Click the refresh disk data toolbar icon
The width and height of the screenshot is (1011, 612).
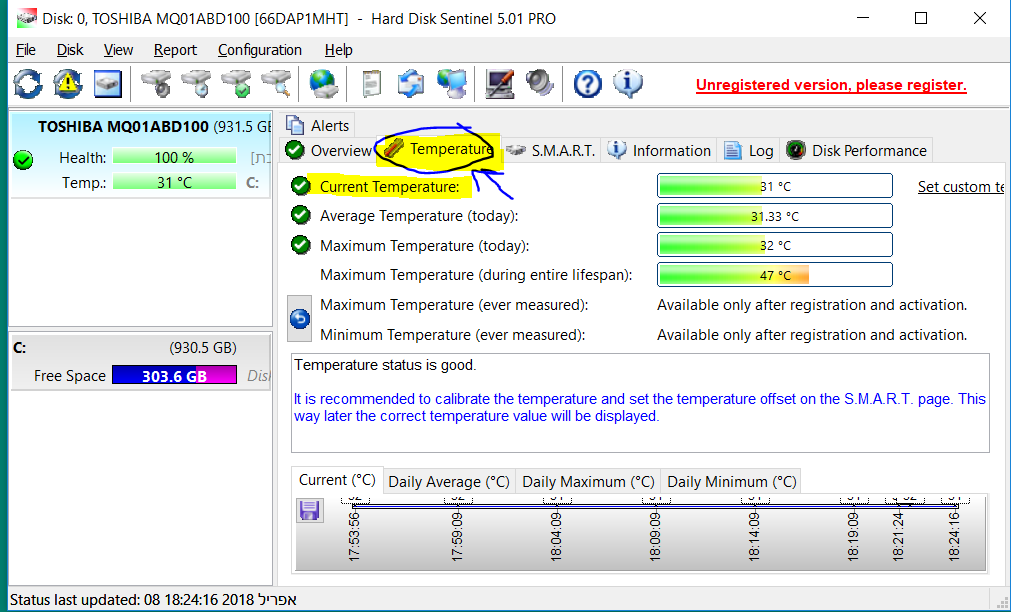coord(28,84)
